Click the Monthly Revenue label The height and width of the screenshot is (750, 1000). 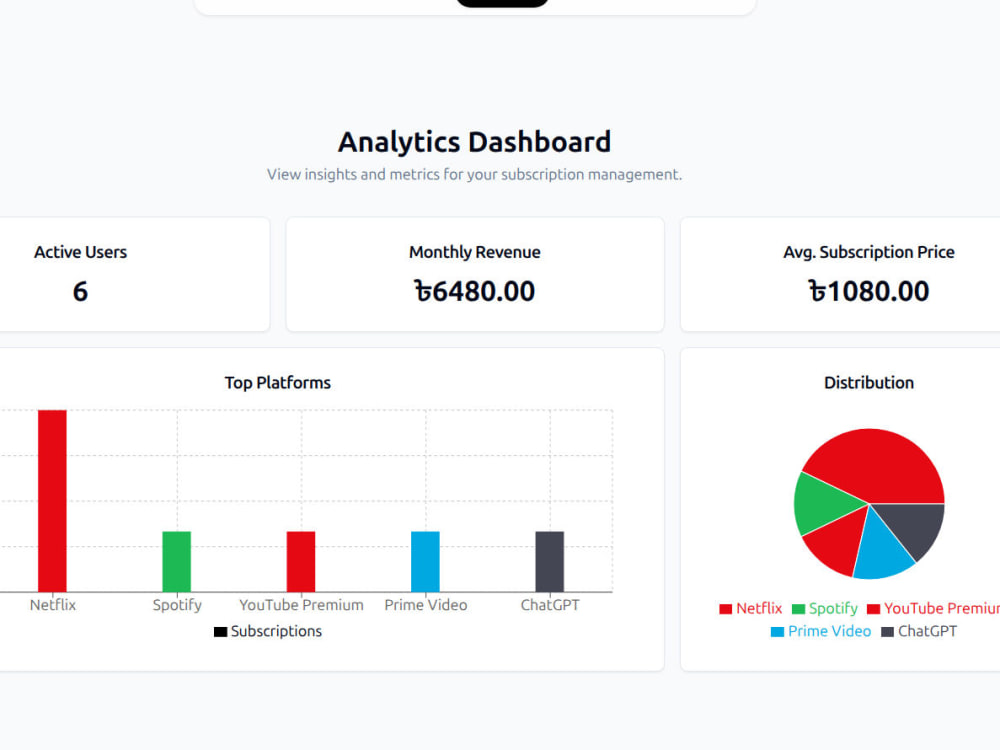click(474, 253)
